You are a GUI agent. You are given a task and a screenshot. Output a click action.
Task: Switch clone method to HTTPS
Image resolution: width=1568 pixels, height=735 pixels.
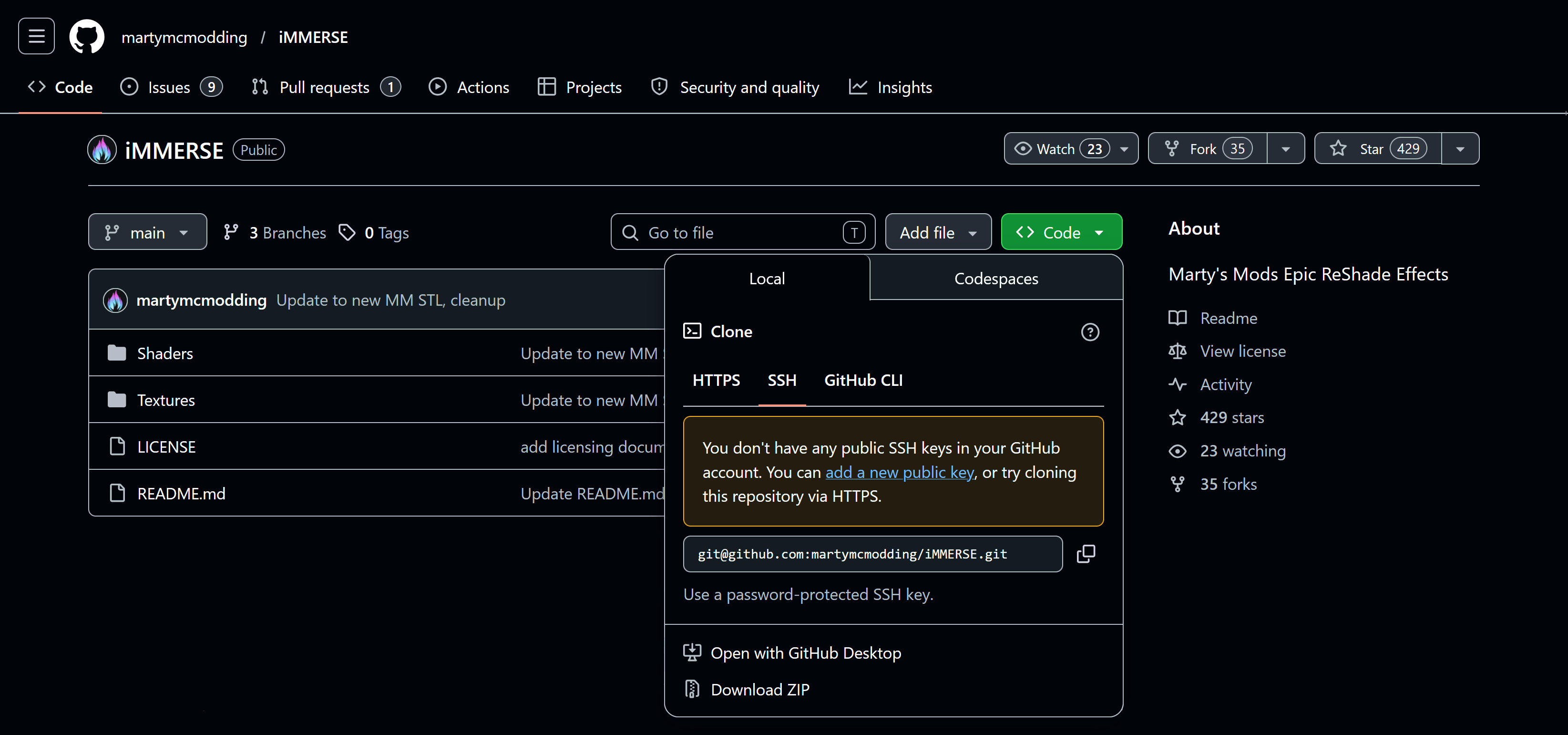(717, 380)
